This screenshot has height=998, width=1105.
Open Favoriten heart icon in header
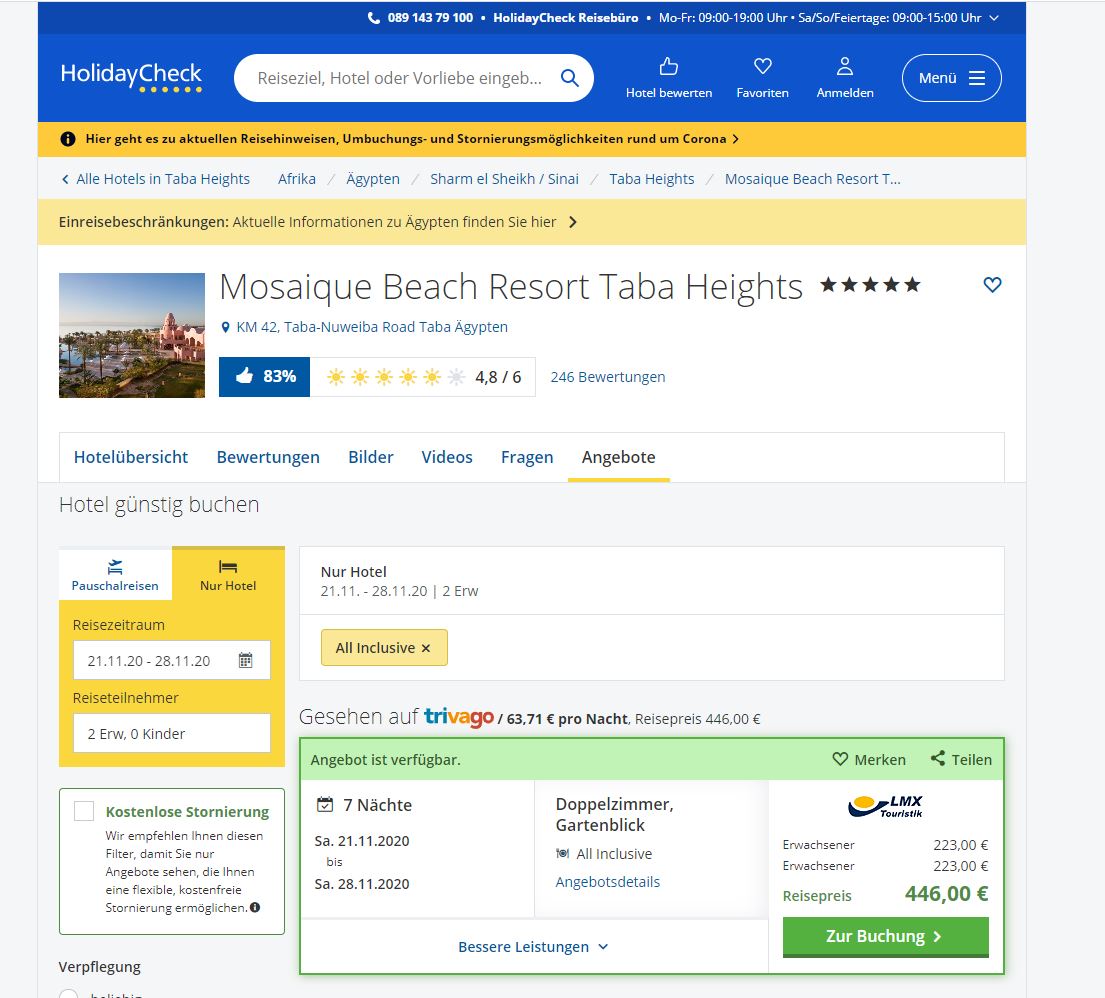pyautogui.click(x=763, y=66)
